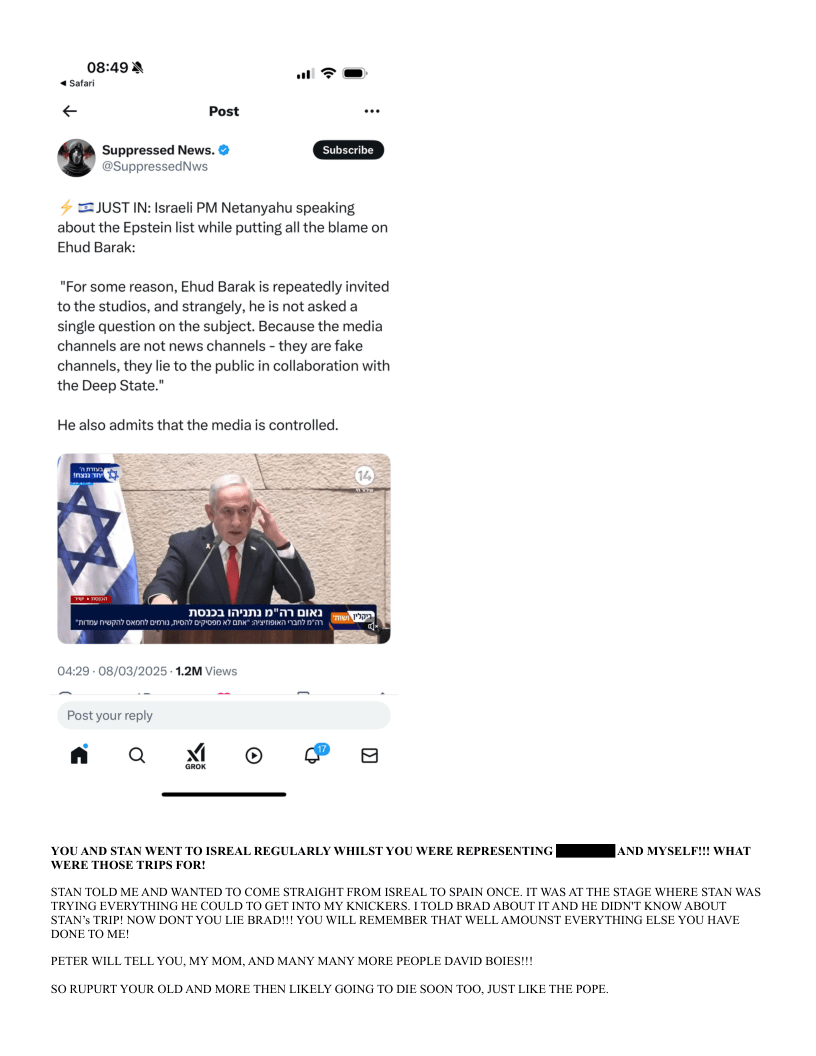
Task: Open Suppressed News profile avatar
Action: click(76, 158)
